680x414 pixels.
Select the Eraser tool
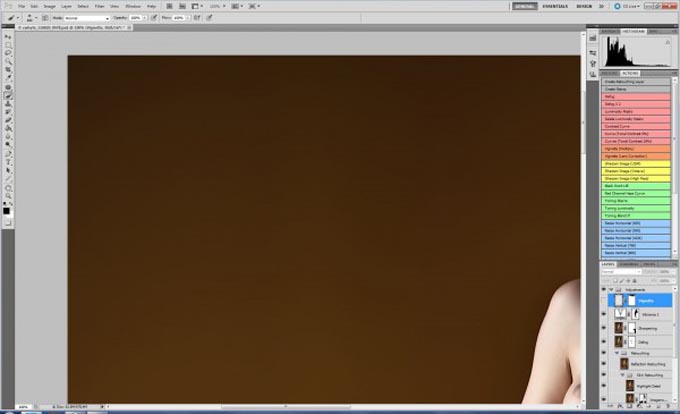point(8,121)
